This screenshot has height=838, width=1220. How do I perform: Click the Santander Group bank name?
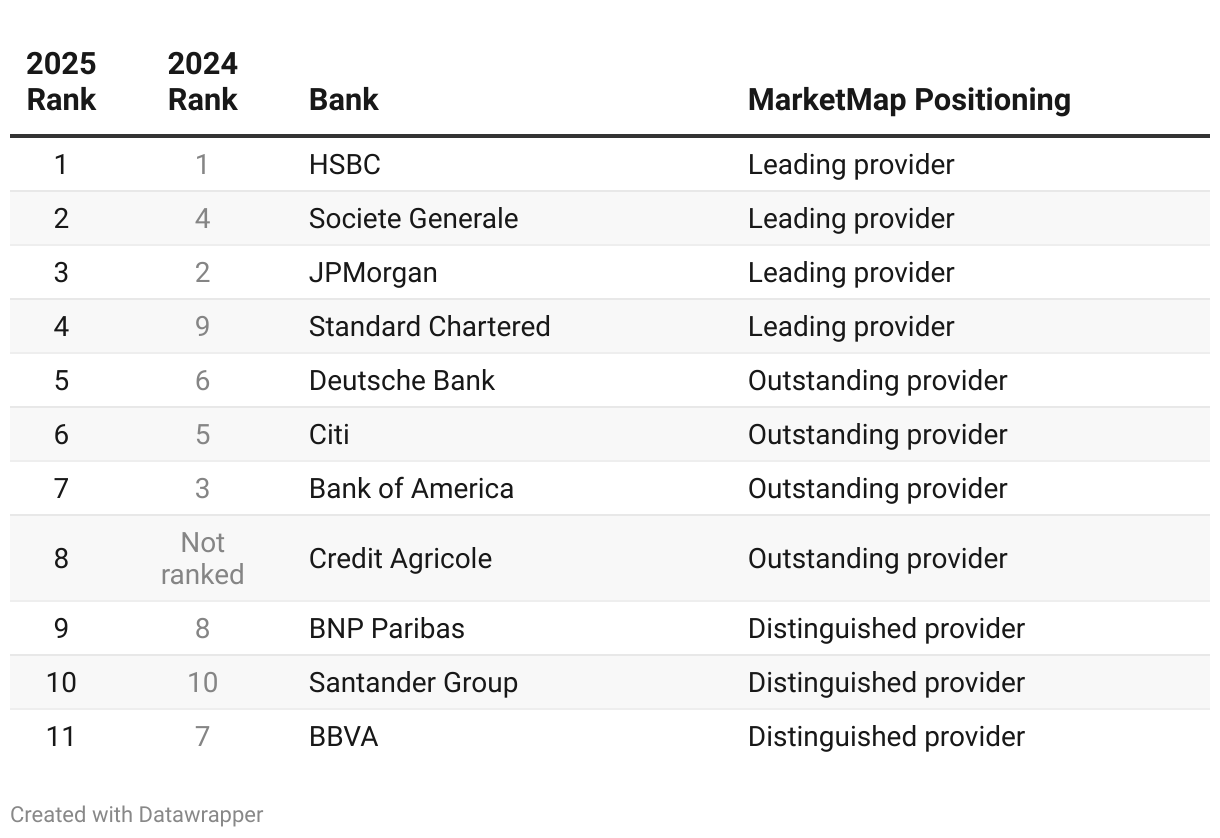[x=413, y=683]
